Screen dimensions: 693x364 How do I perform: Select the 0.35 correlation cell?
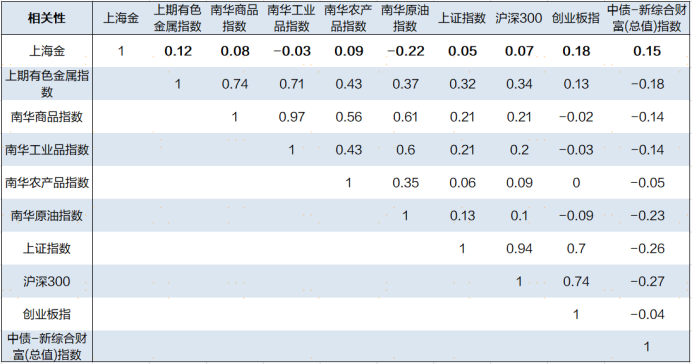click(405, 182)
